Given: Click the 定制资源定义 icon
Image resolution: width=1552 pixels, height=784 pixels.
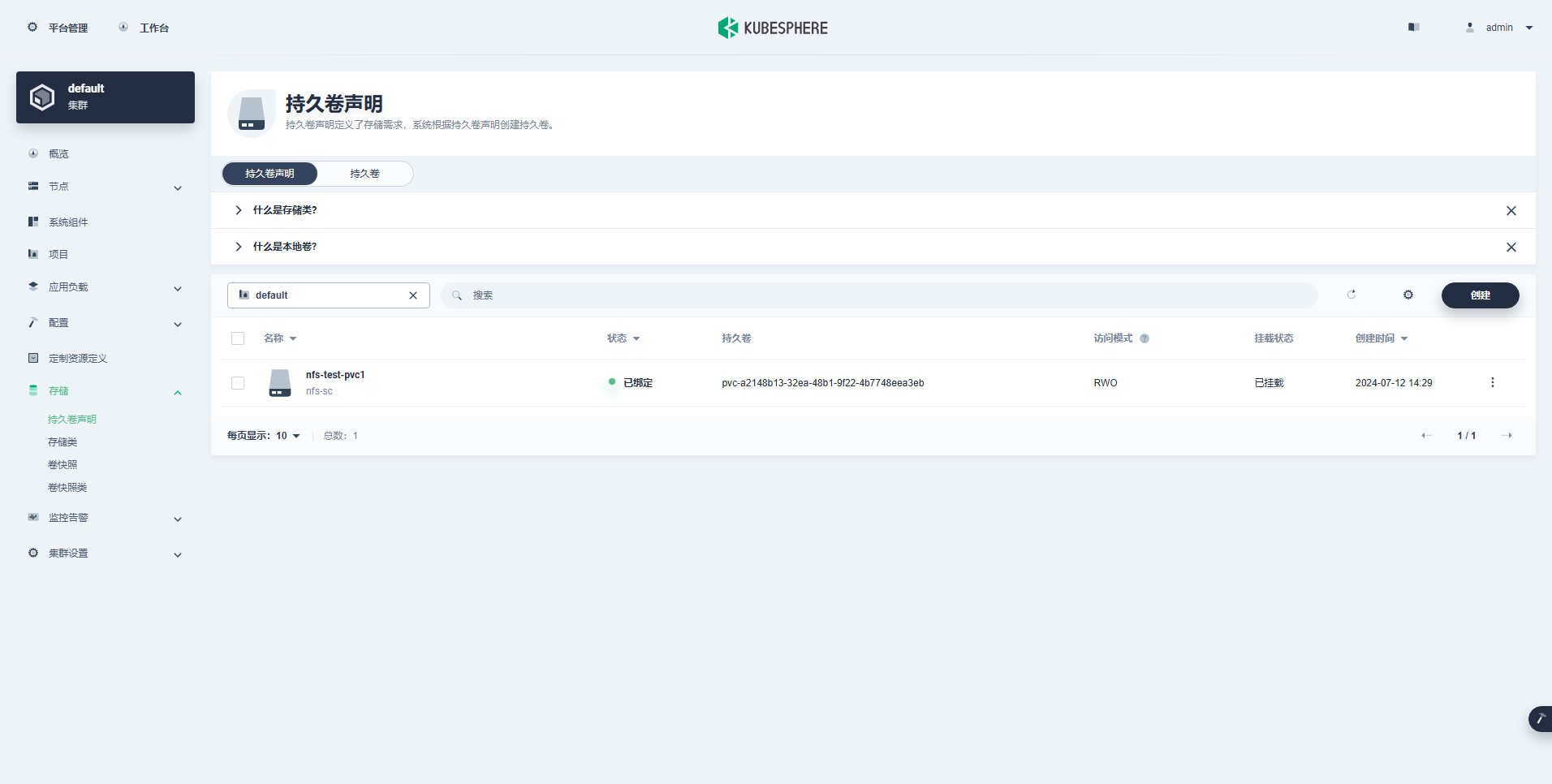Looking at the screenshot, I should point(33,358).
